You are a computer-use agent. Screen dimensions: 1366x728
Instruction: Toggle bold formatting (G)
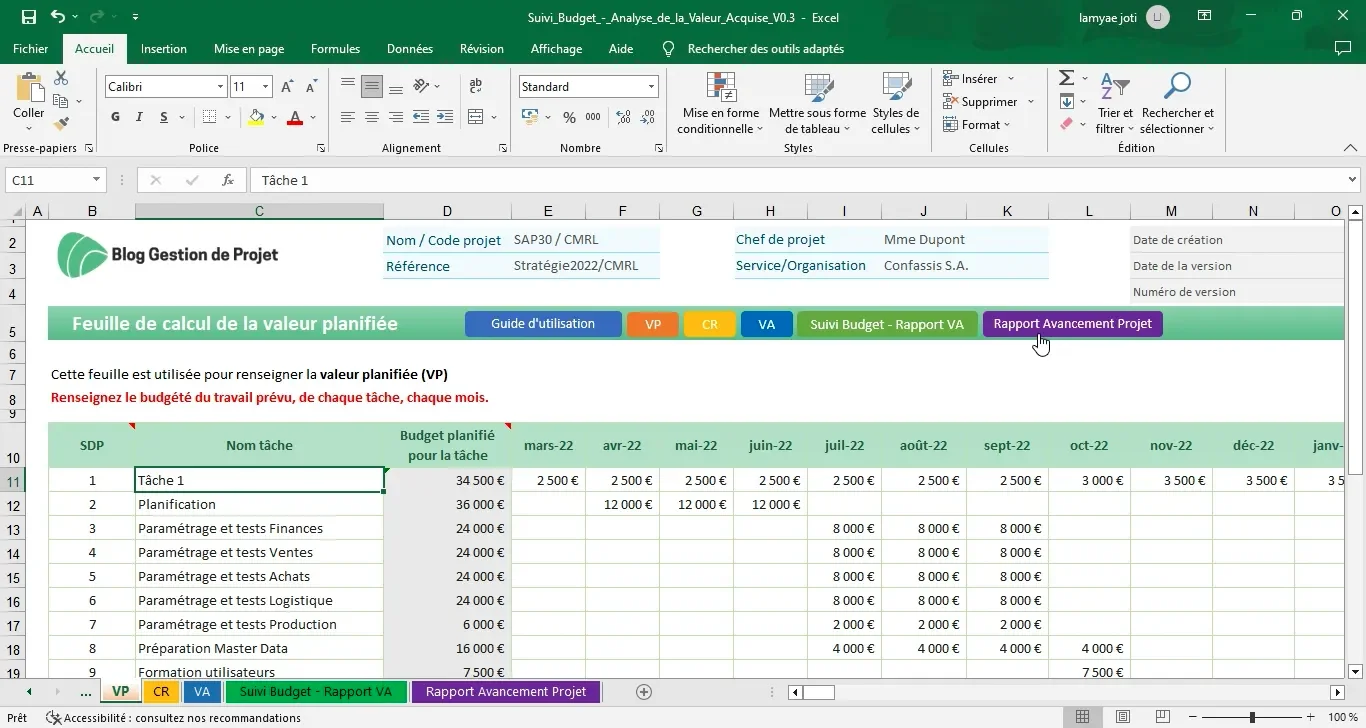tap(115, 117)
